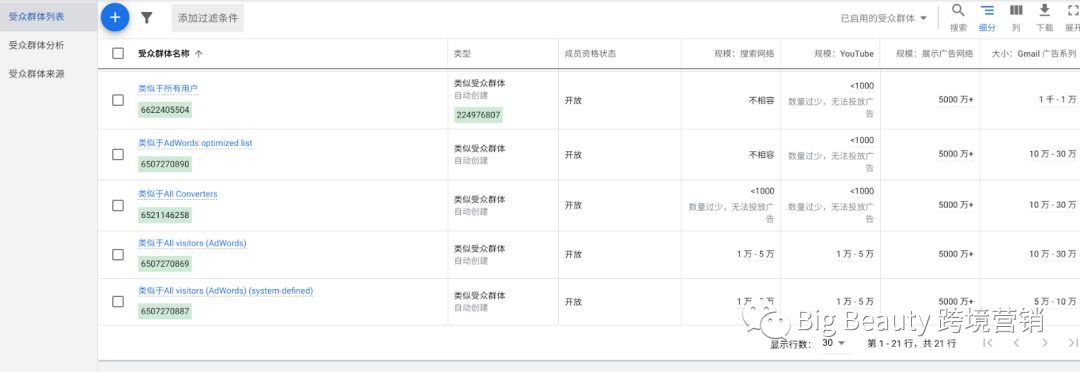Open 受众群体来源 in the sidebar
Screen dimensions: 1080x372
click(x=37, y=74)
